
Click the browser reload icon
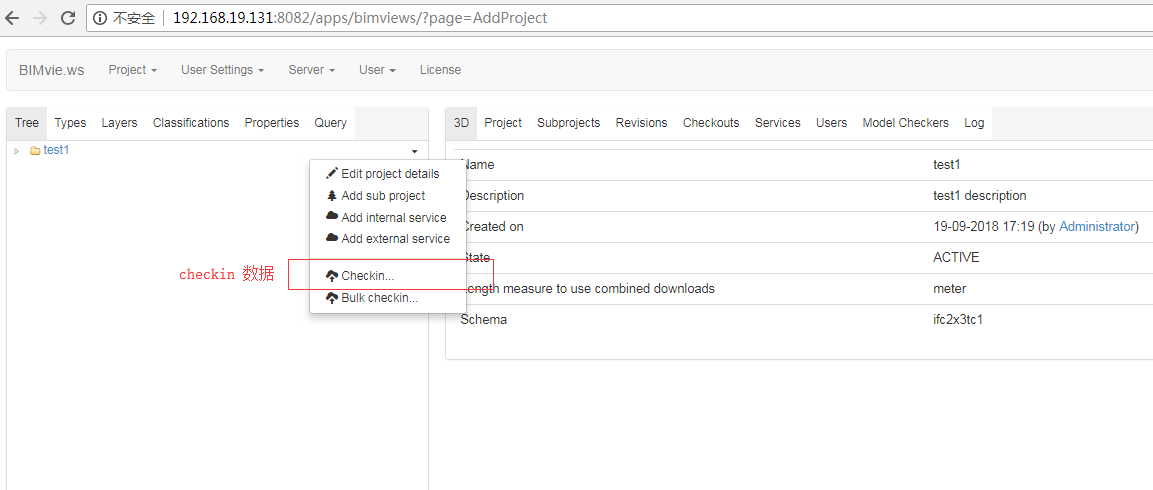pyautogui.click(x=68, y=18)
